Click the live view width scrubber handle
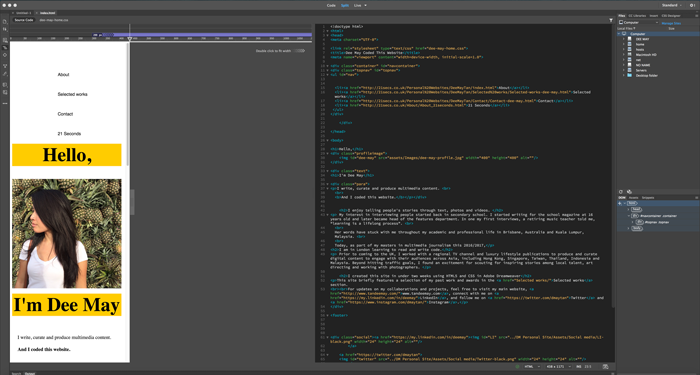The width and height of the screenshot is (700, 375). click(129, 39)
